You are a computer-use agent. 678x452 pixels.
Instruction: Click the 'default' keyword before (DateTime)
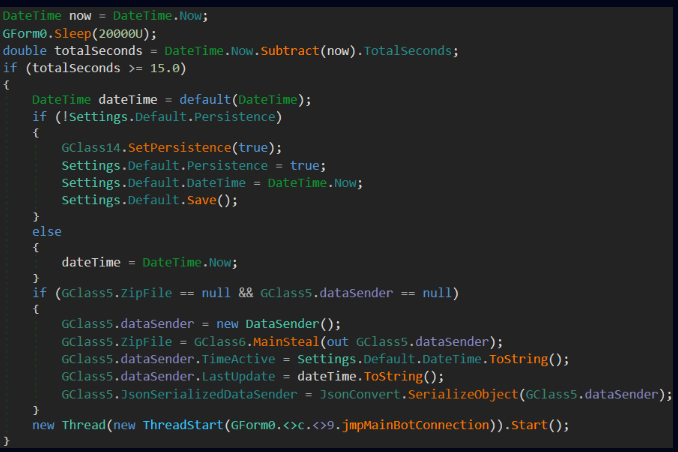pos(205,99)
